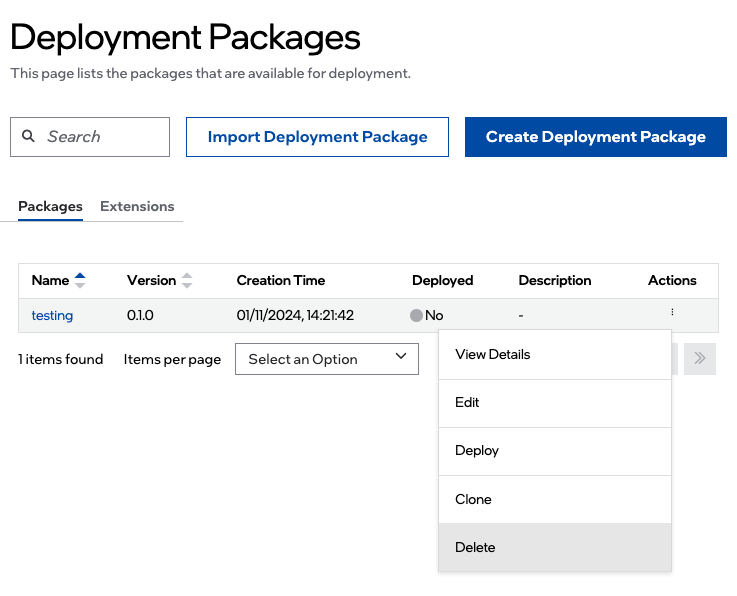Click version value 0.1.0

[140, 315]
